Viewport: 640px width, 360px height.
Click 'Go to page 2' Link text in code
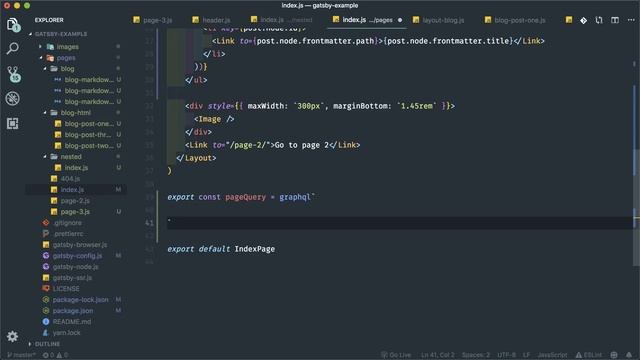click(302, 145)
